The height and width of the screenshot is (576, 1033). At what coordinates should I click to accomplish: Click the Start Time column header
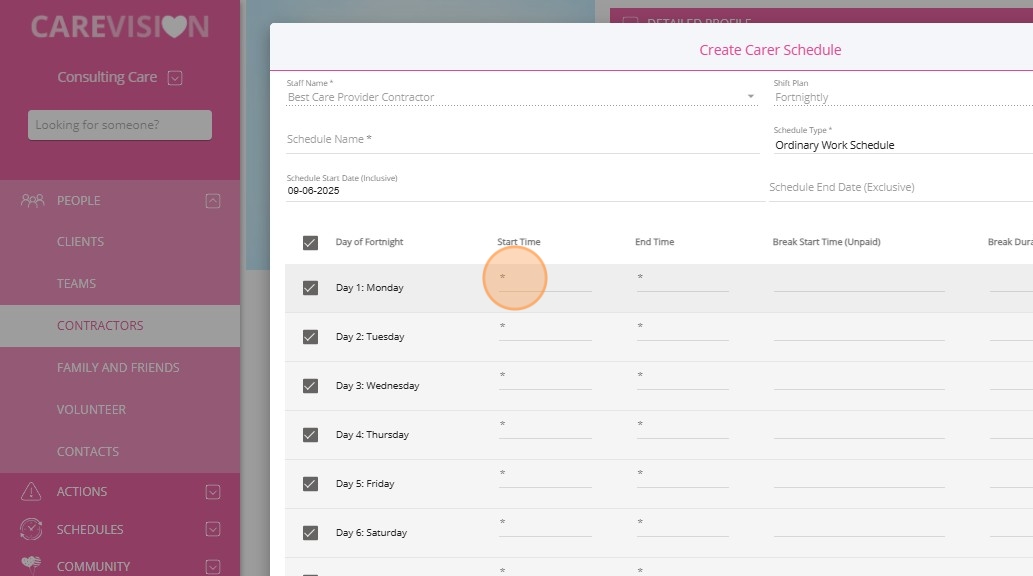coord(518,242)
